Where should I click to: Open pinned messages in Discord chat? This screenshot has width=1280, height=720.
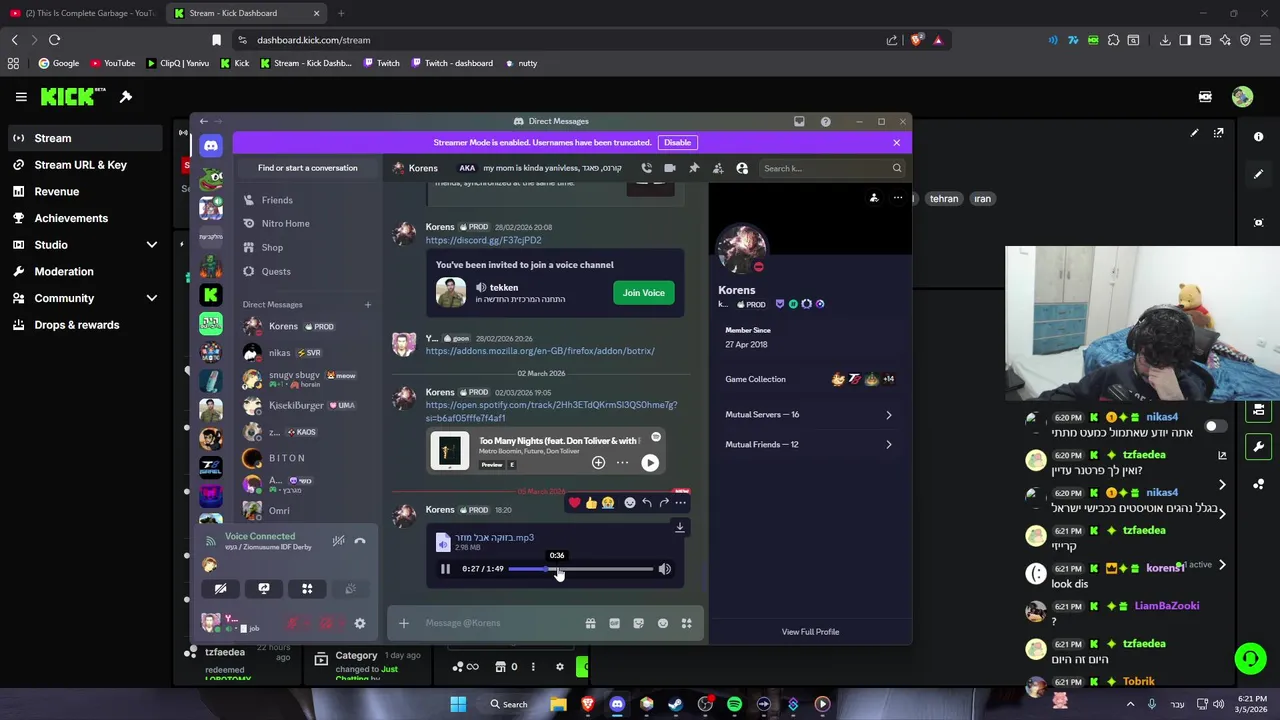pyautogui.click(x=694, y=168)
